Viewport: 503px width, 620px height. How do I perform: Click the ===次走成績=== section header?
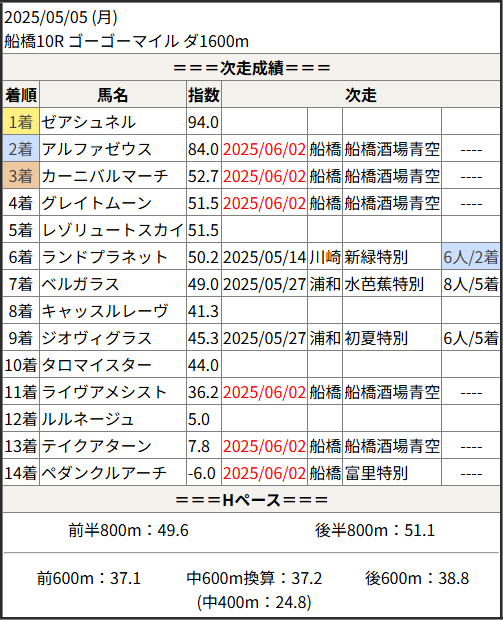[x=252, y=68]
